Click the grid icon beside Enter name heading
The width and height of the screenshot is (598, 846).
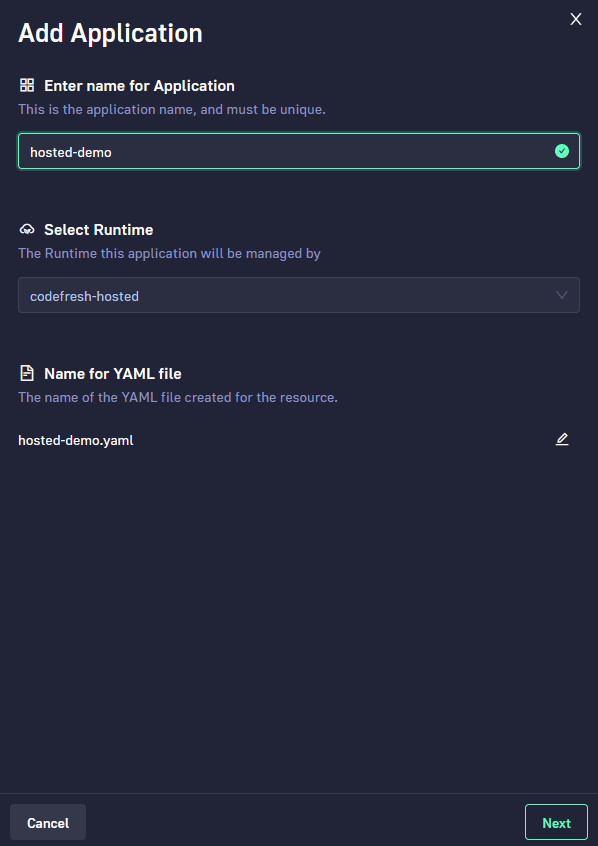pos(26,86)
